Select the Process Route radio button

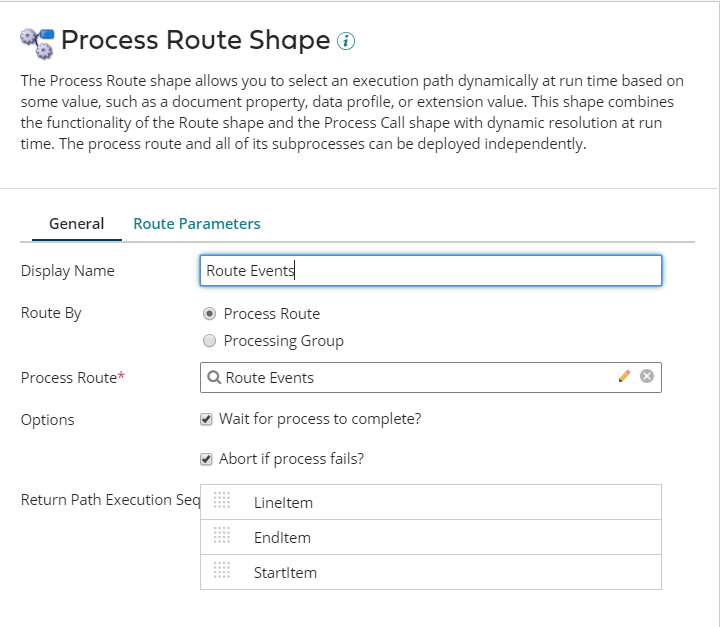(209, 313)
